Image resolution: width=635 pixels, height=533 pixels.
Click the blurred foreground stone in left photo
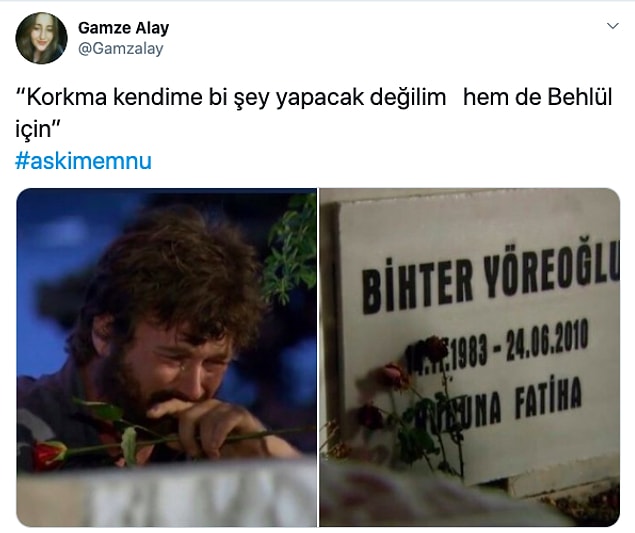(x=166, y=496)
